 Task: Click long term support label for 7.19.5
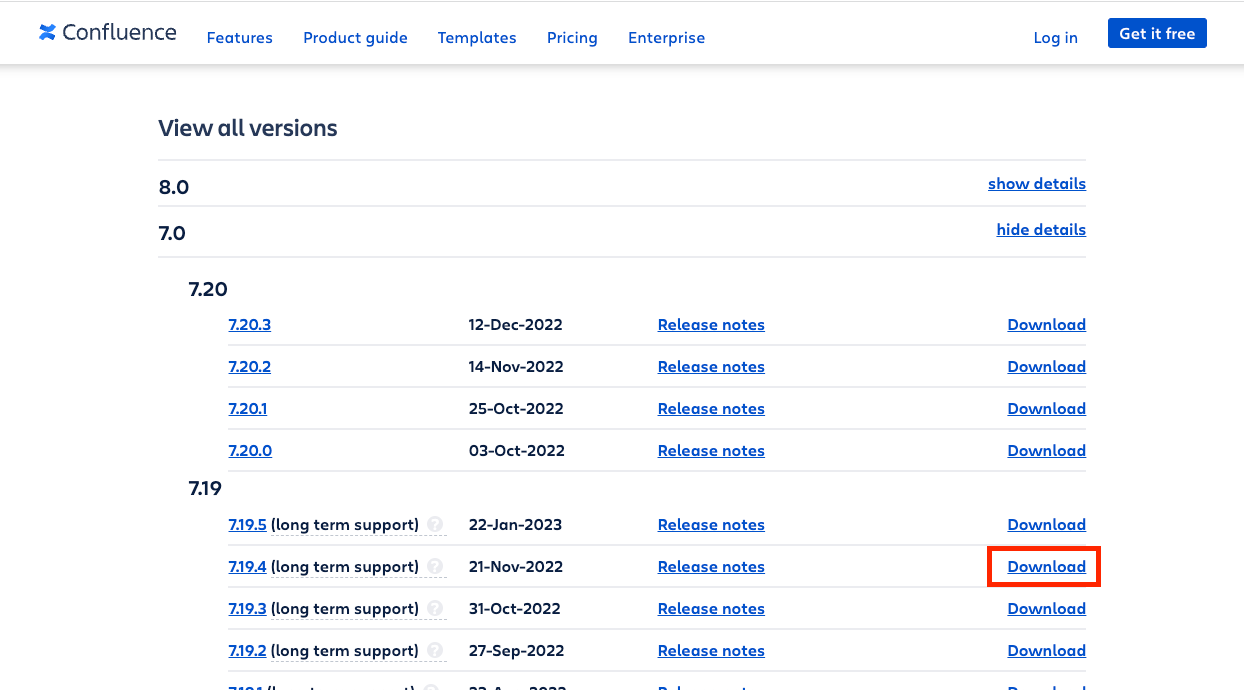(345, 525)
